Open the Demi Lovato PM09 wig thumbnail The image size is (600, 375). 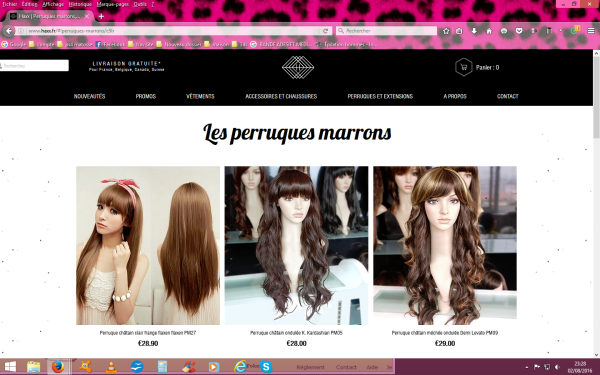coord(445,245)
